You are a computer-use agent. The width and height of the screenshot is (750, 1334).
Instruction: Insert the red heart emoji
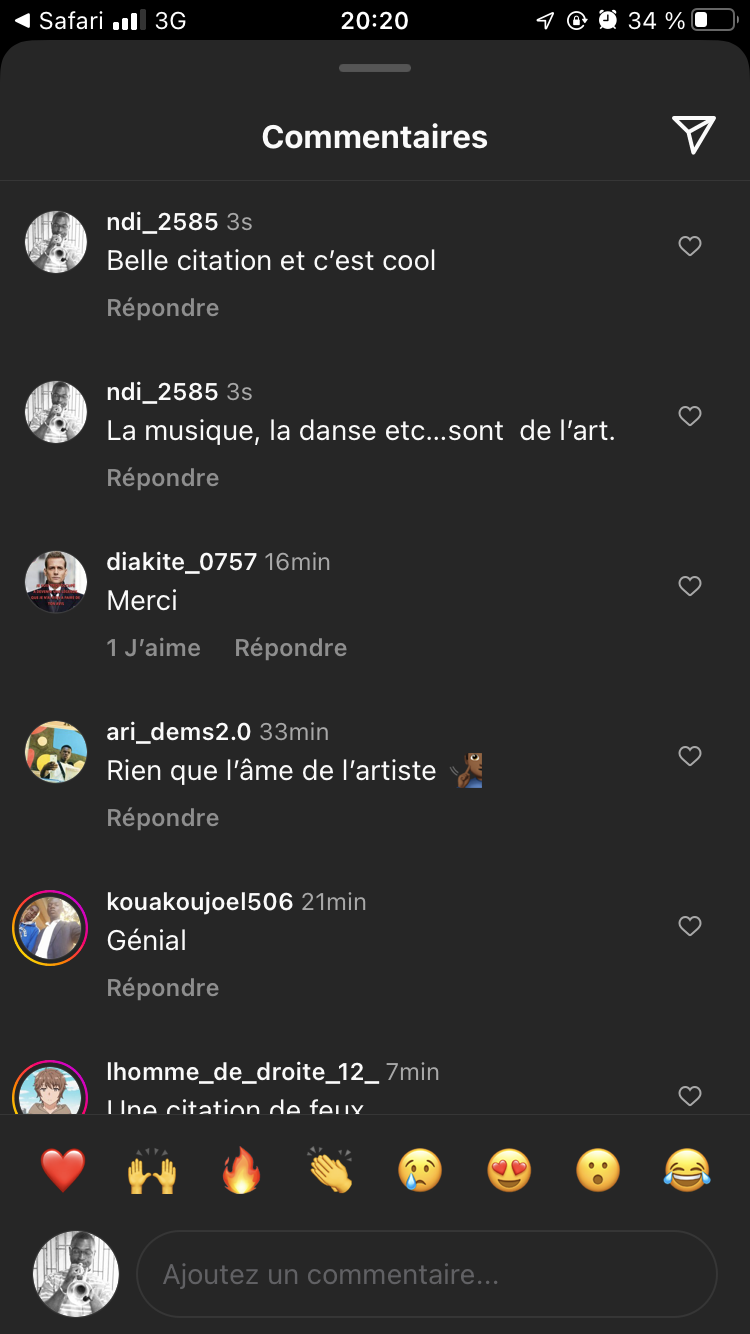63,1170
